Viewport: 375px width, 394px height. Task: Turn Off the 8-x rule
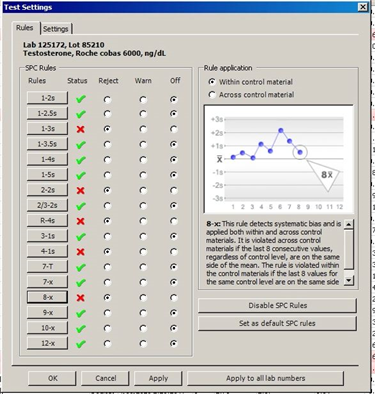pyautogui.click(x=174, y=298)
